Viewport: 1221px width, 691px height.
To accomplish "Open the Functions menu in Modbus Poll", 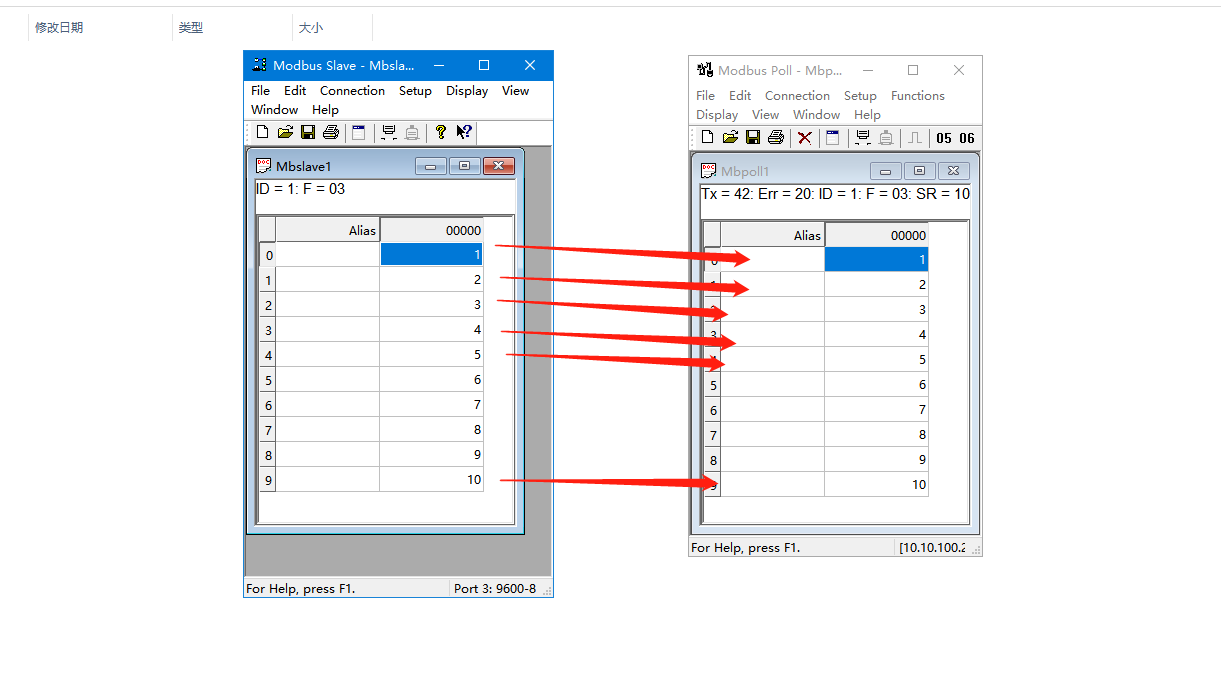I will coord(917,96).
